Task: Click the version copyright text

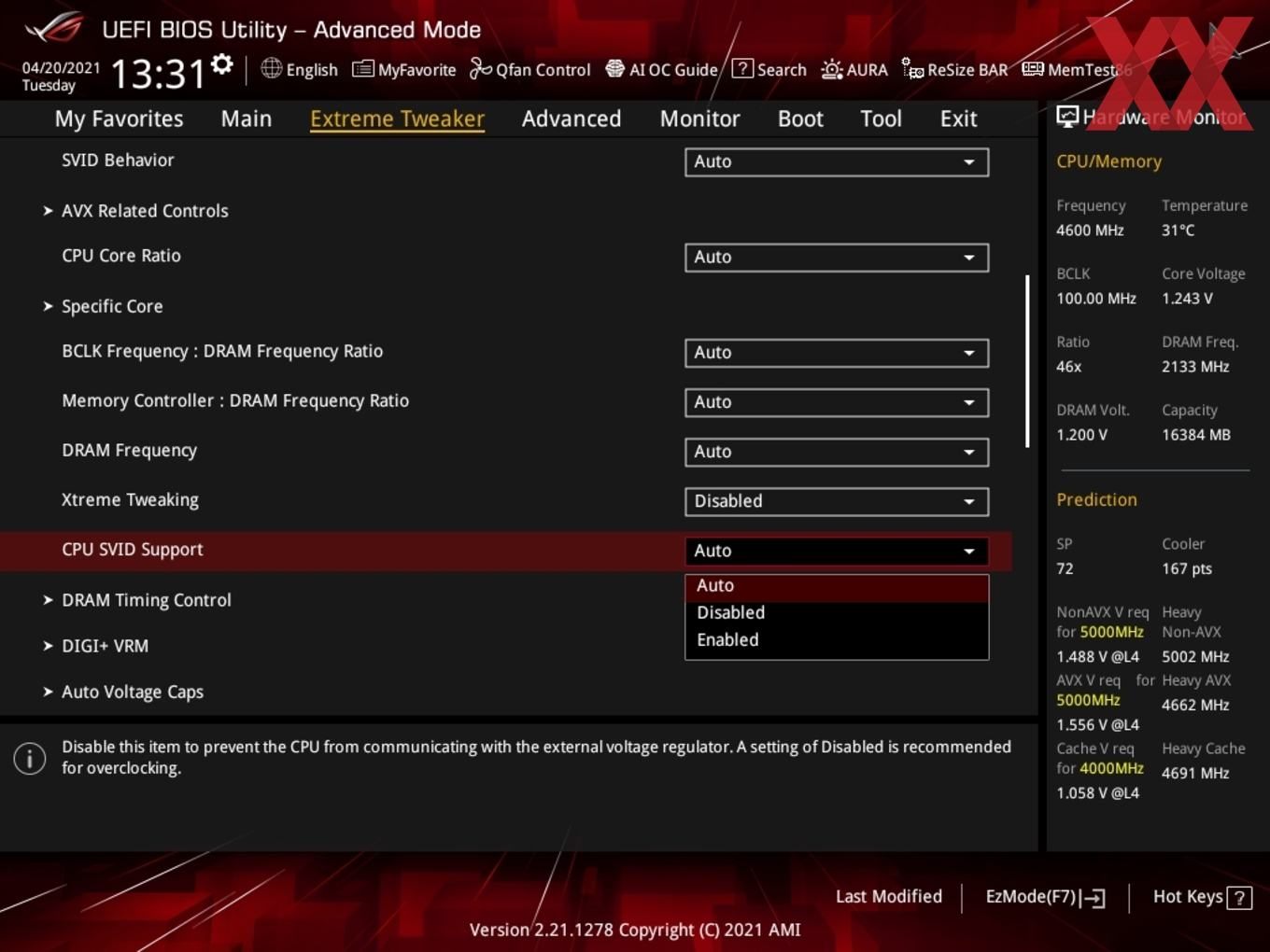Action: [635, 930]
